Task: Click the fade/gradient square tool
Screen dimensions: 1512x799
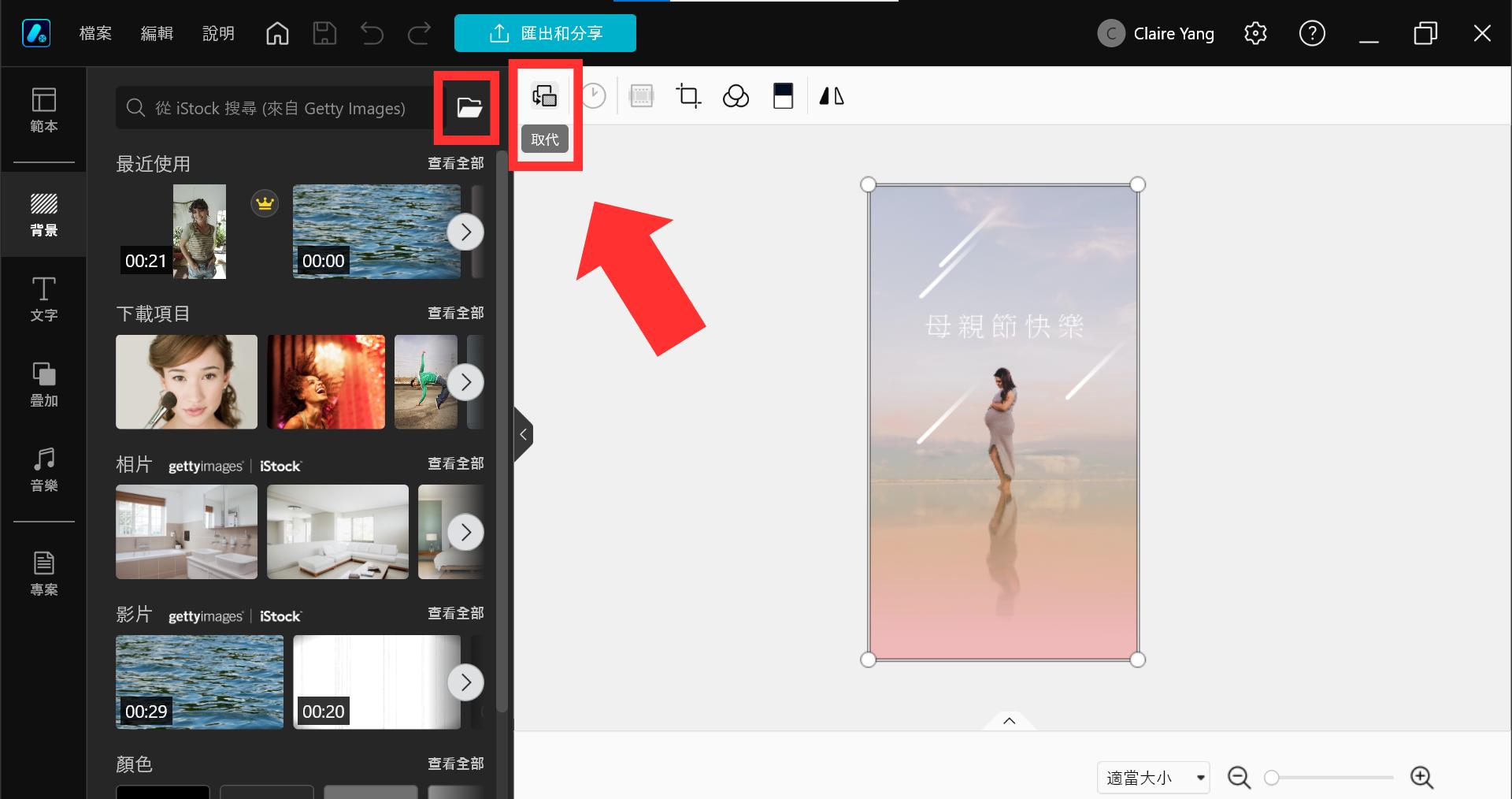Action: point(783,96)
